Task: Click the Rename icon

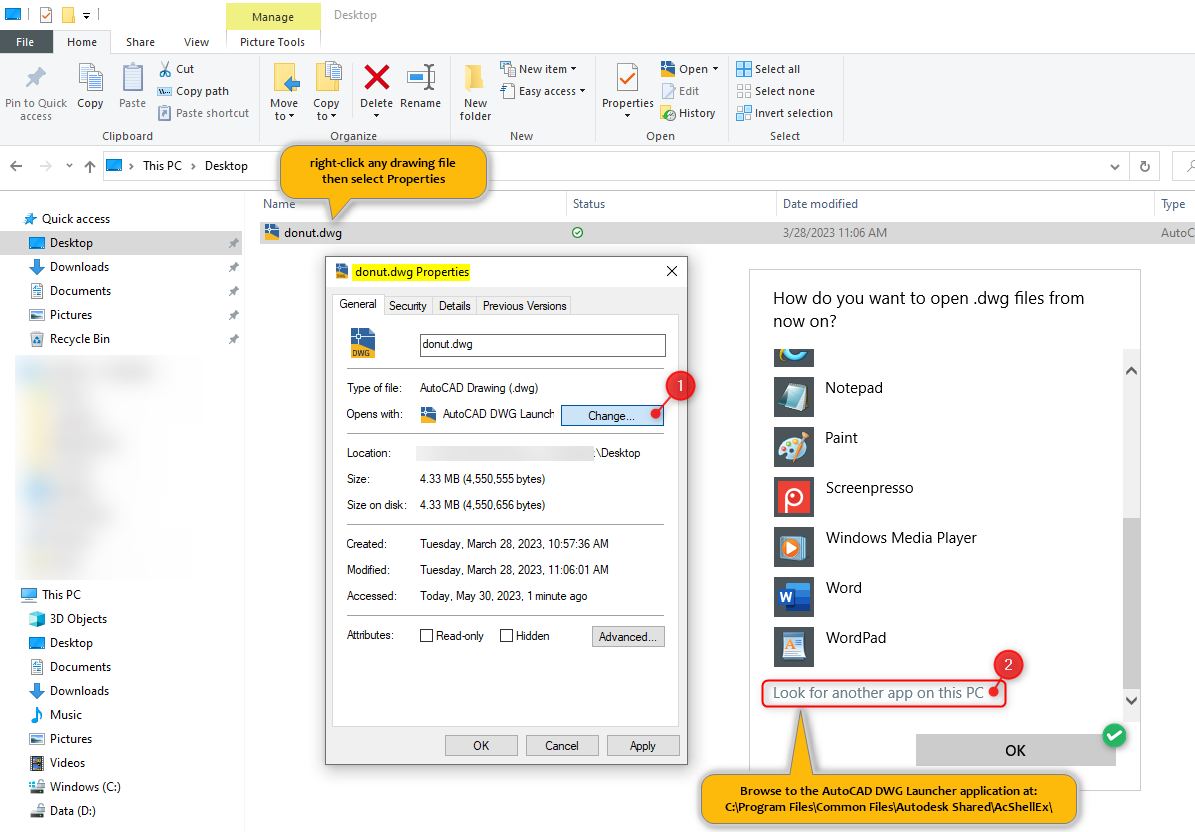Action: [421, 77]
